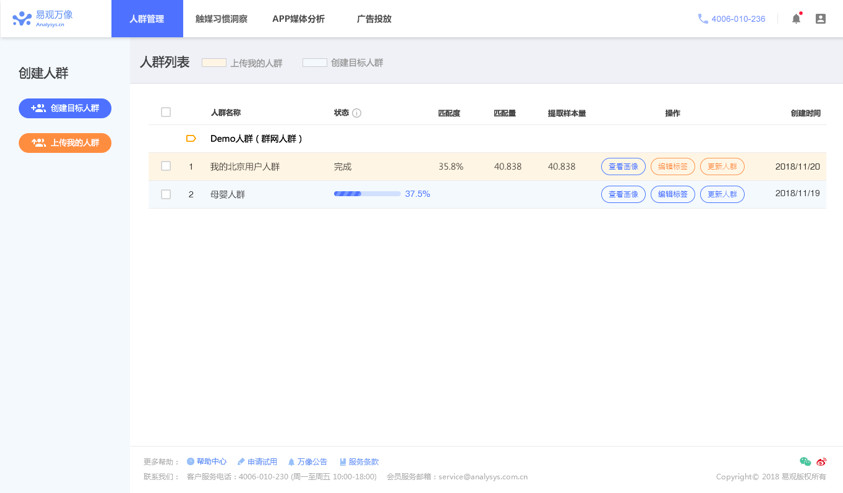This screenshot has height=493, width=843.
Task: Click the 操作 column header
Action: (673, 113)
